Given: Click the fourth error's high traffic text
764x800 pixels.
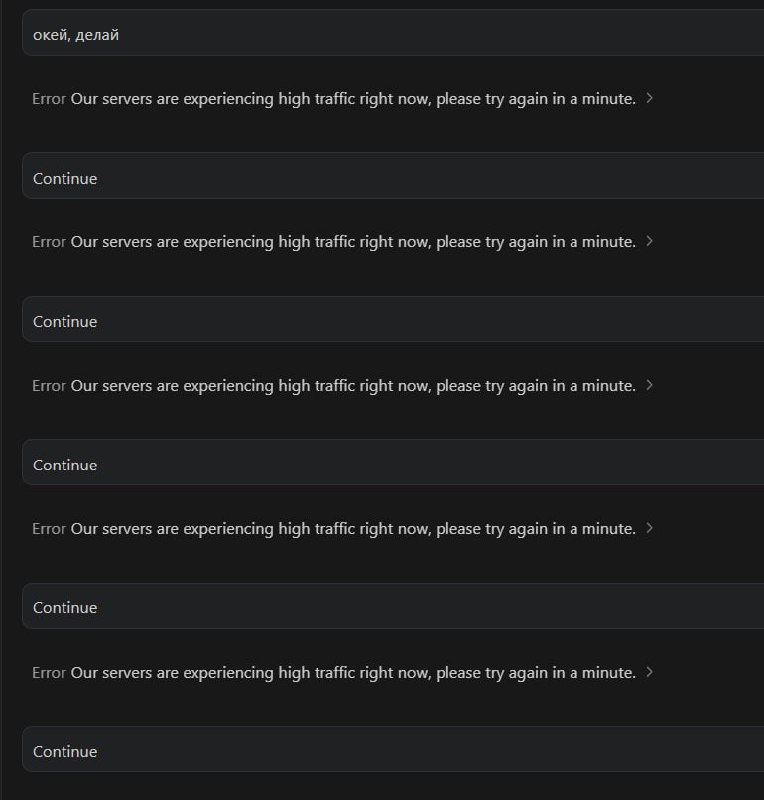Looking at the screenshot, I should point(353,529).
